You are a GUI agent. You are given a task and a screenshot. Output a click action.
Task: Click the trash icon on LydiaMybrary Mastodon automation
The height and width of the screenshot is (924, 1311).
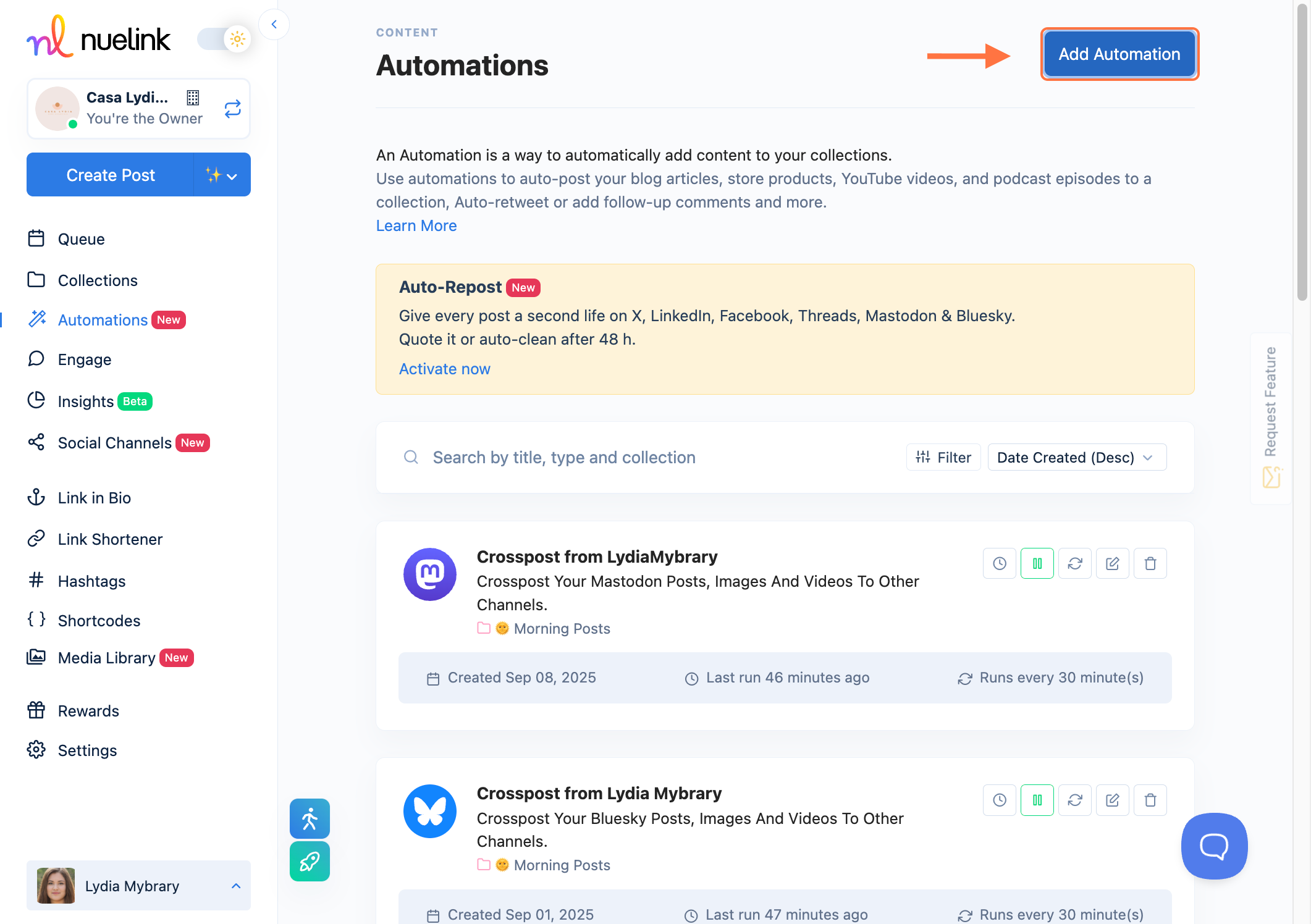(1150, 563)
